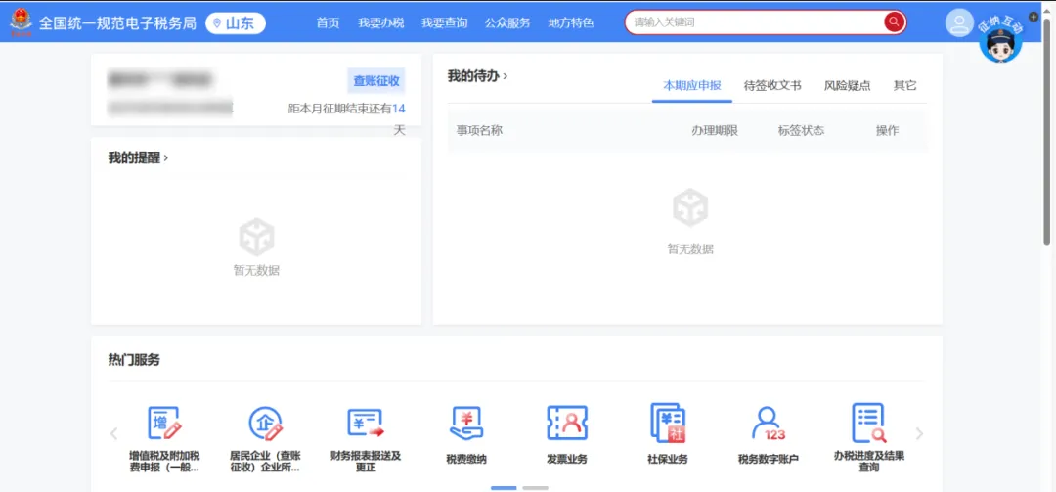Open the tax digital account (税务数字账户) icon
Viewport: 1056px width, 492px height.
click(x=768, y=423)
